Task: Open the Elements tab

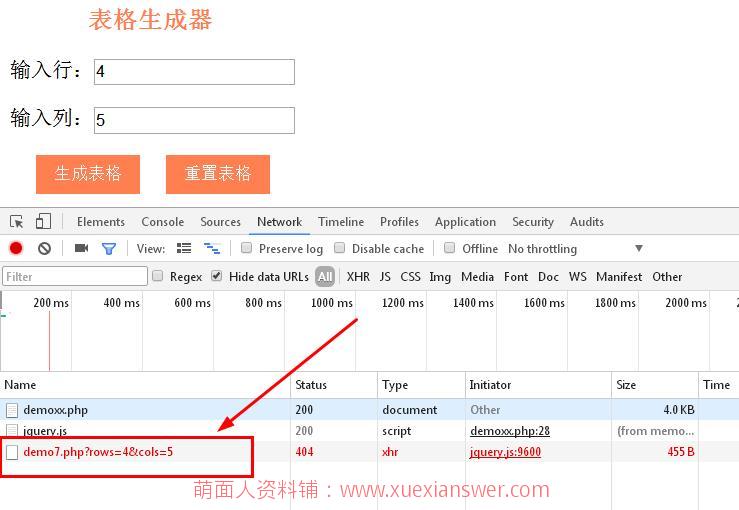Action: (x=101, y=222)
